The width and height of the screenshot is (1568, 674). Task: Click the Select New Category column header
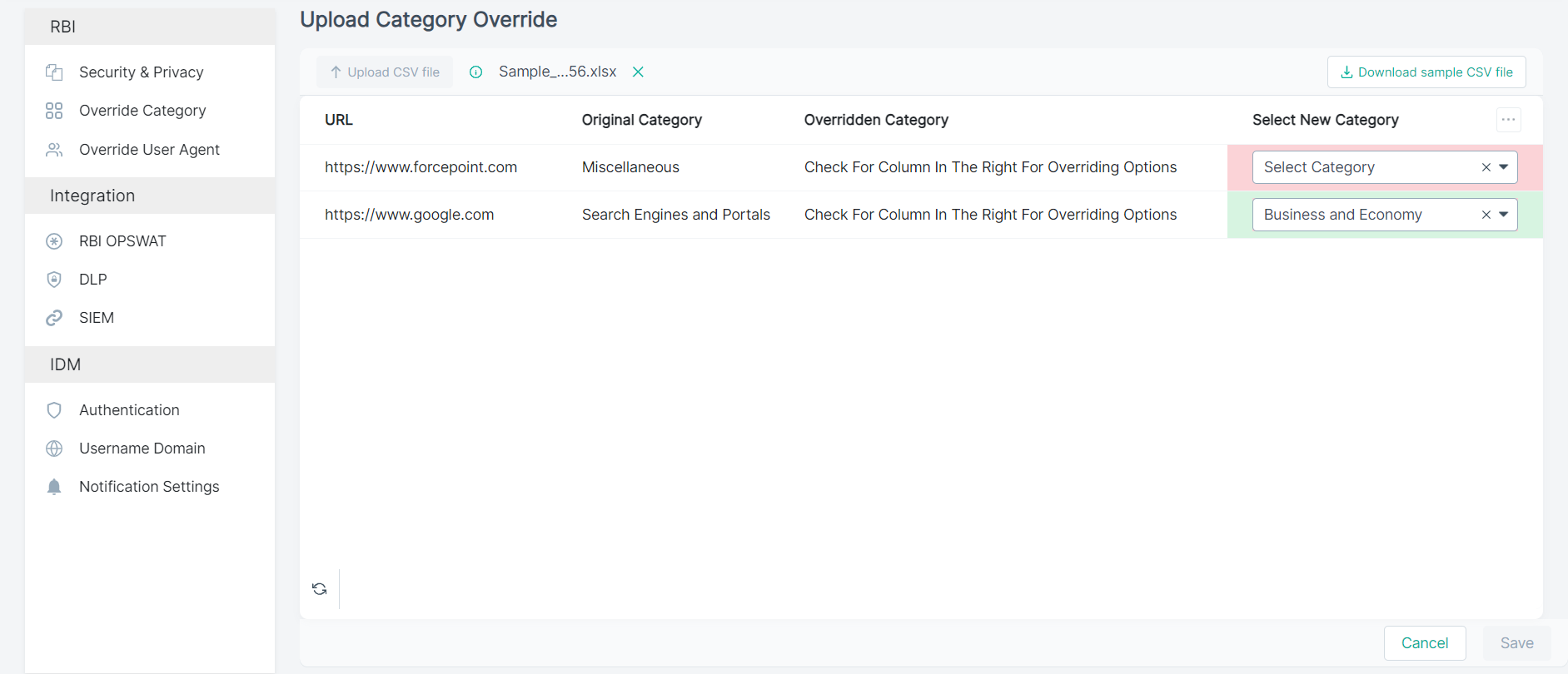[1326, 120]
